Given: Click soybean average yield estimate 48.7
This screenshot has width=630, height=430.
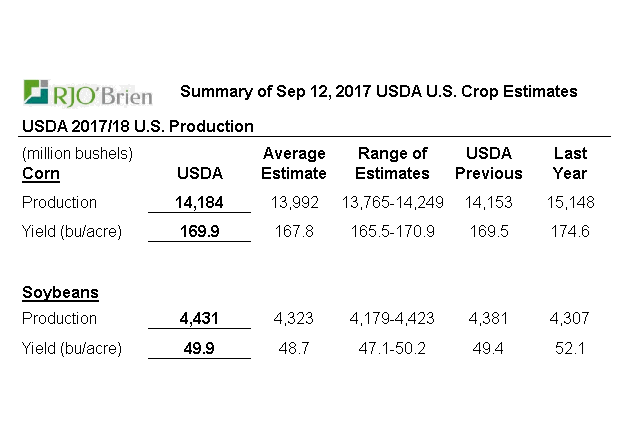Looking at the screenshot, I should pos(294,348).
